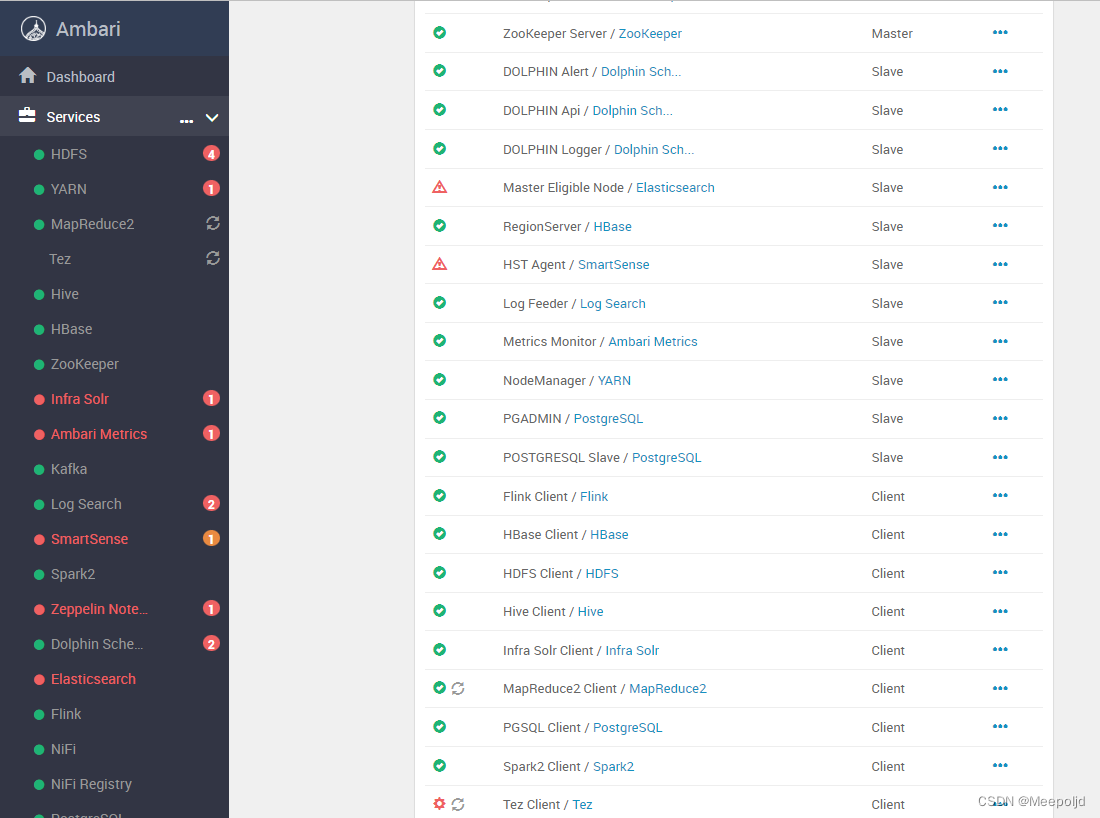Image resolution: width=1100 pixels, height=818 pixels.
Task: Open PostgreSQL link beside PGADMIN
Action: pyautogui.click(x=608, y=419)
